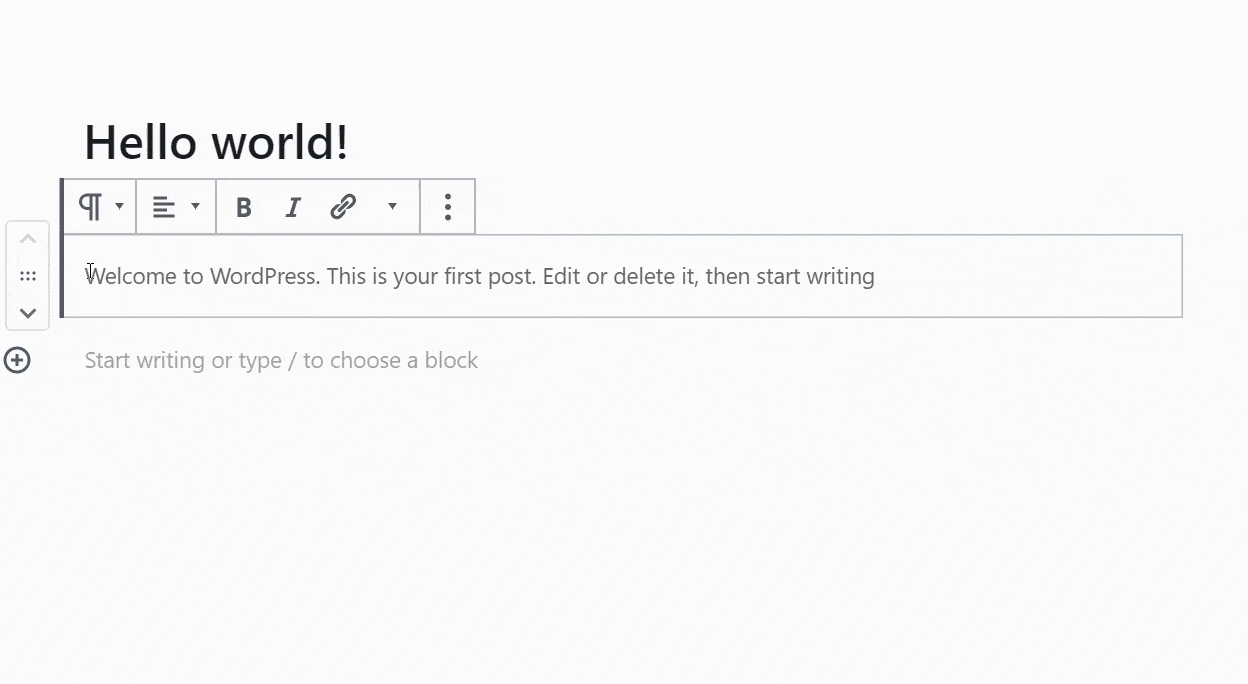Expand the alignment options arrow
The image size is (1248, 684).
(x=195, y=207)
